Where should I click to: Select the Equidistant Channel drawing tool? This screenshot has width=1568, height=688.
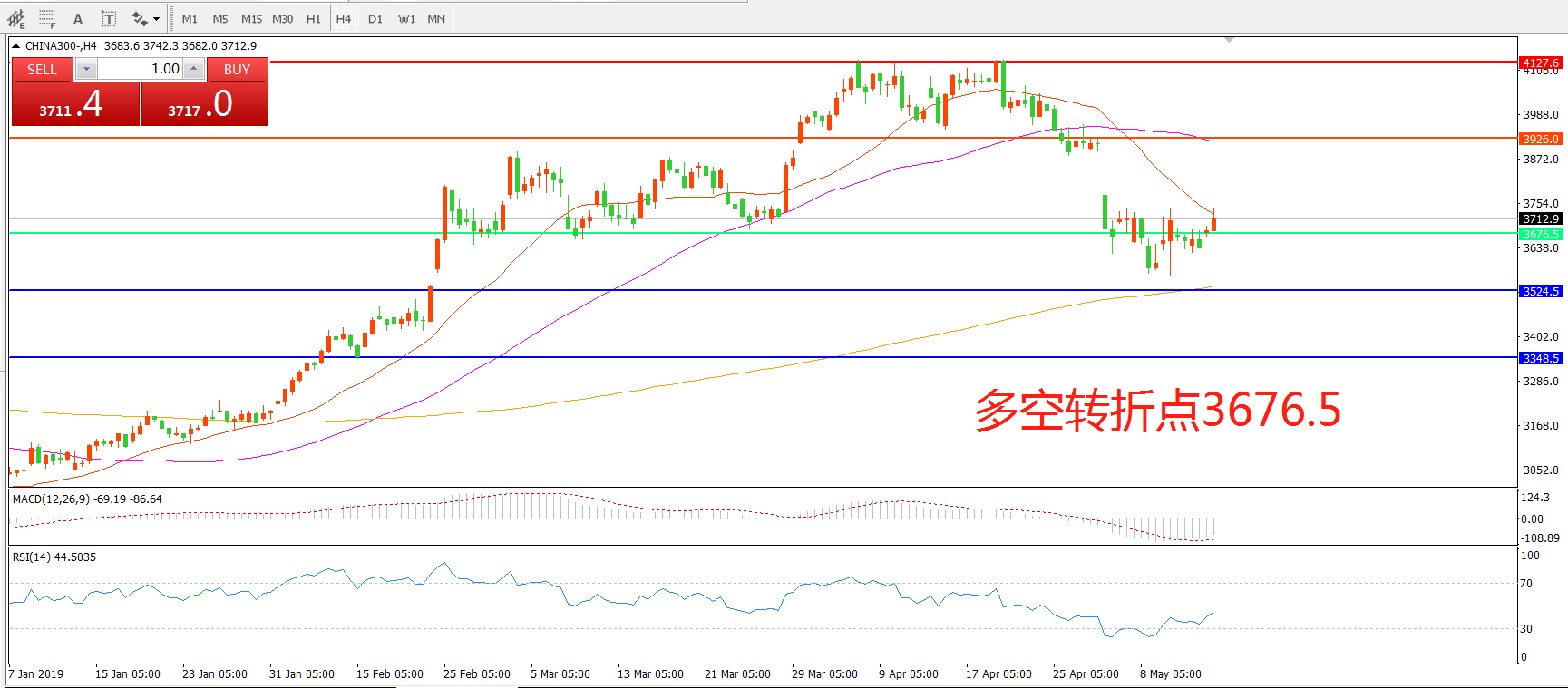point(16,18)
